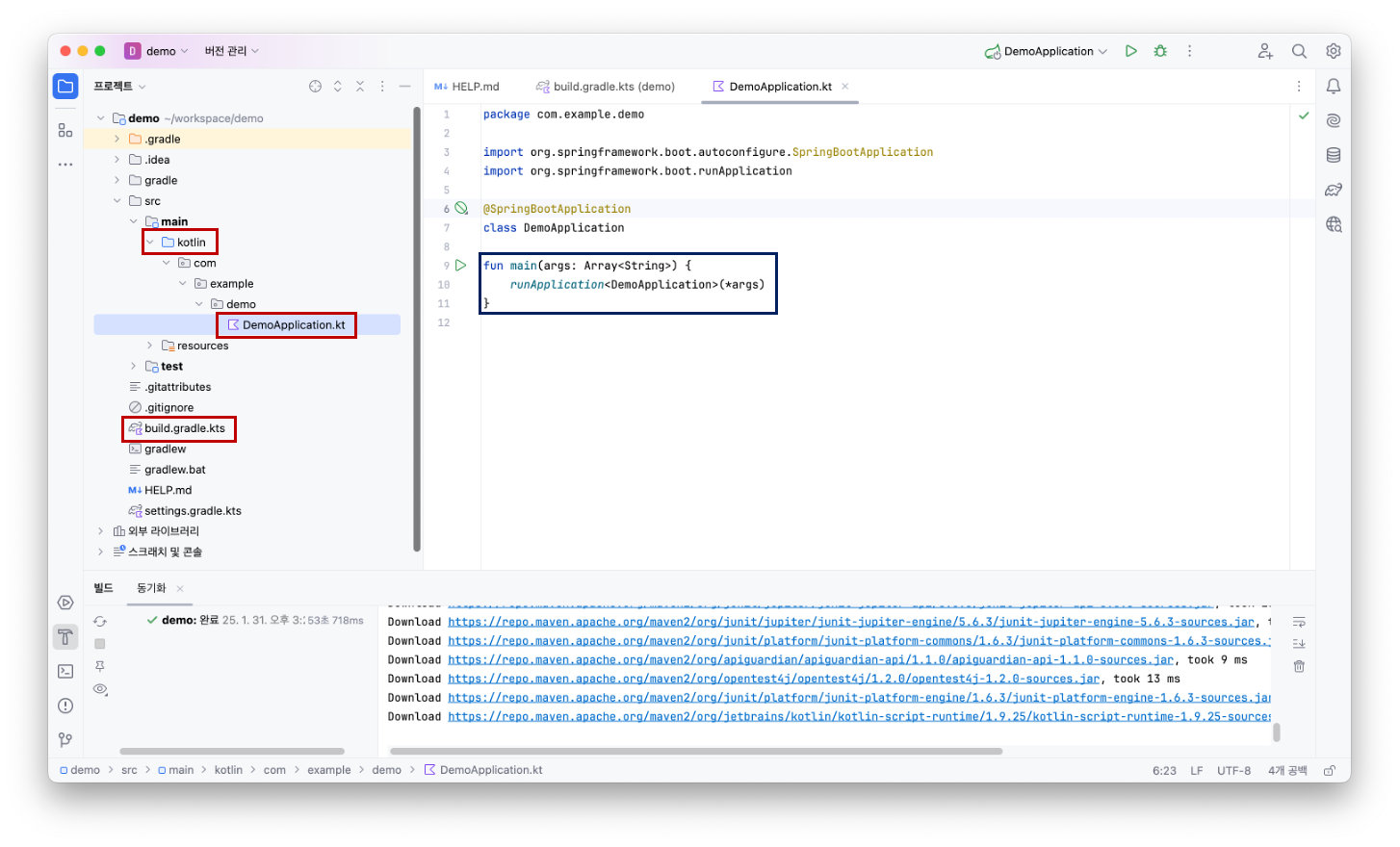Select the 빌드 tab

click(103, 588)
